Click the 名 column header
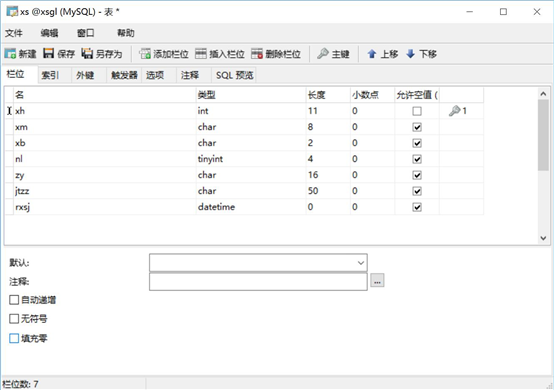 tap(105, 95)
